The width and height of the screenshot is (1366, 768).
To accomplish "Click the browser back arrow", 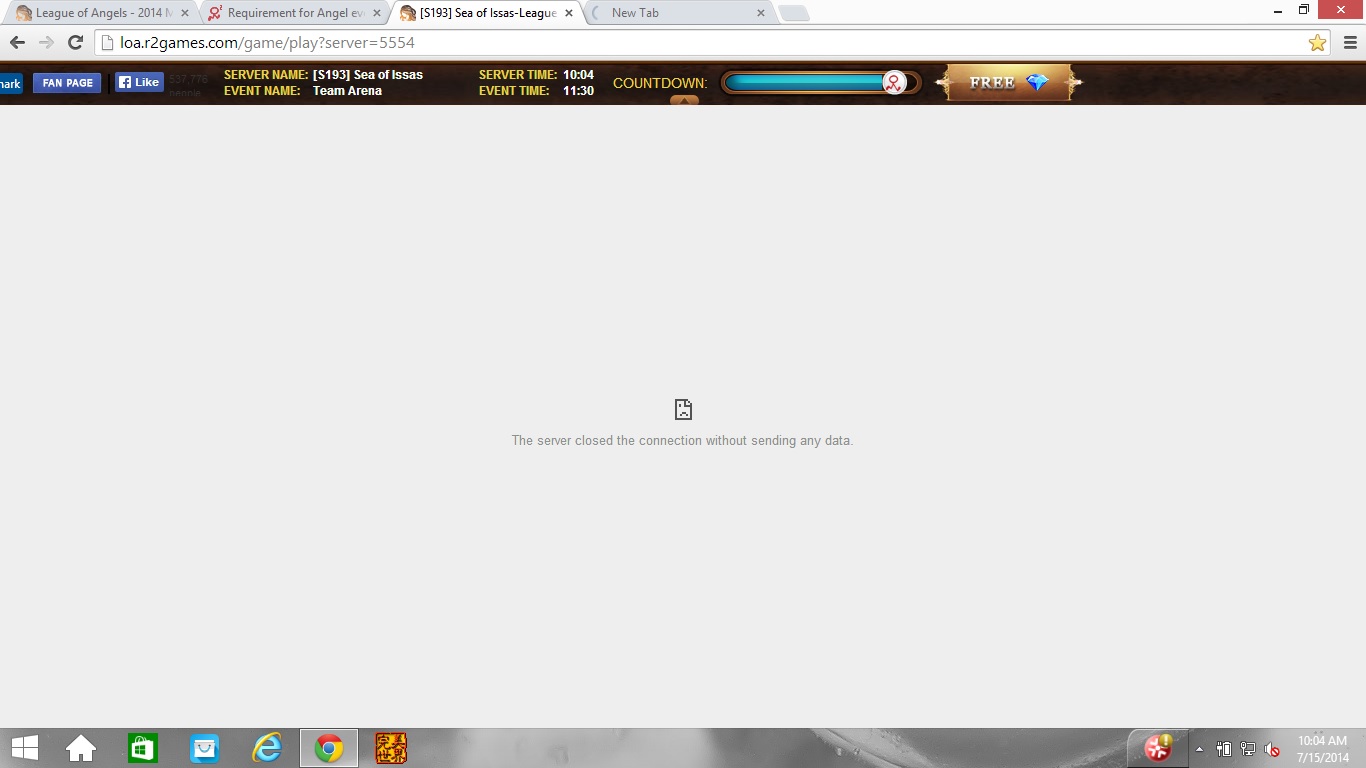I will click(x=17, y=43).
